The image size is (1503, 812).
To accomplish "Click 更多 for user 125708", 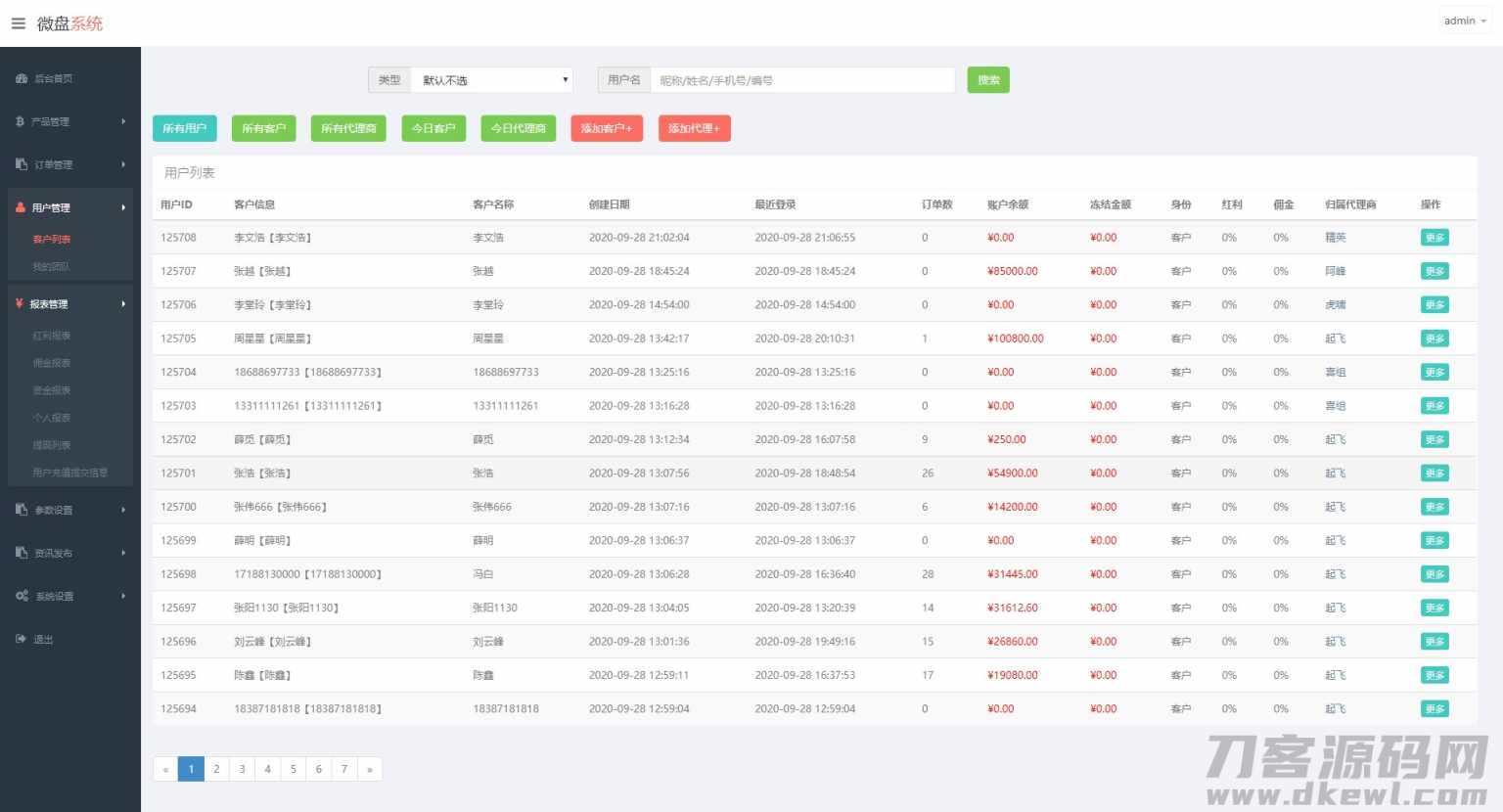I will tap(1435, 238).
